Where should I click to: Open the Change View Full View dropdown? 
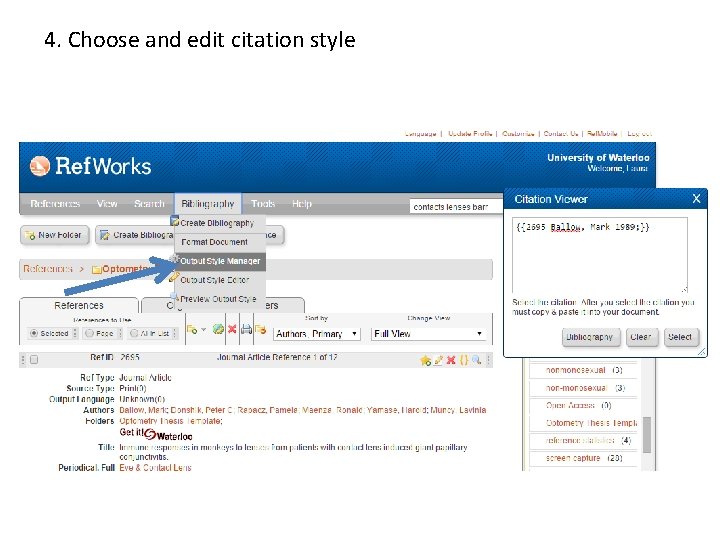428,334
